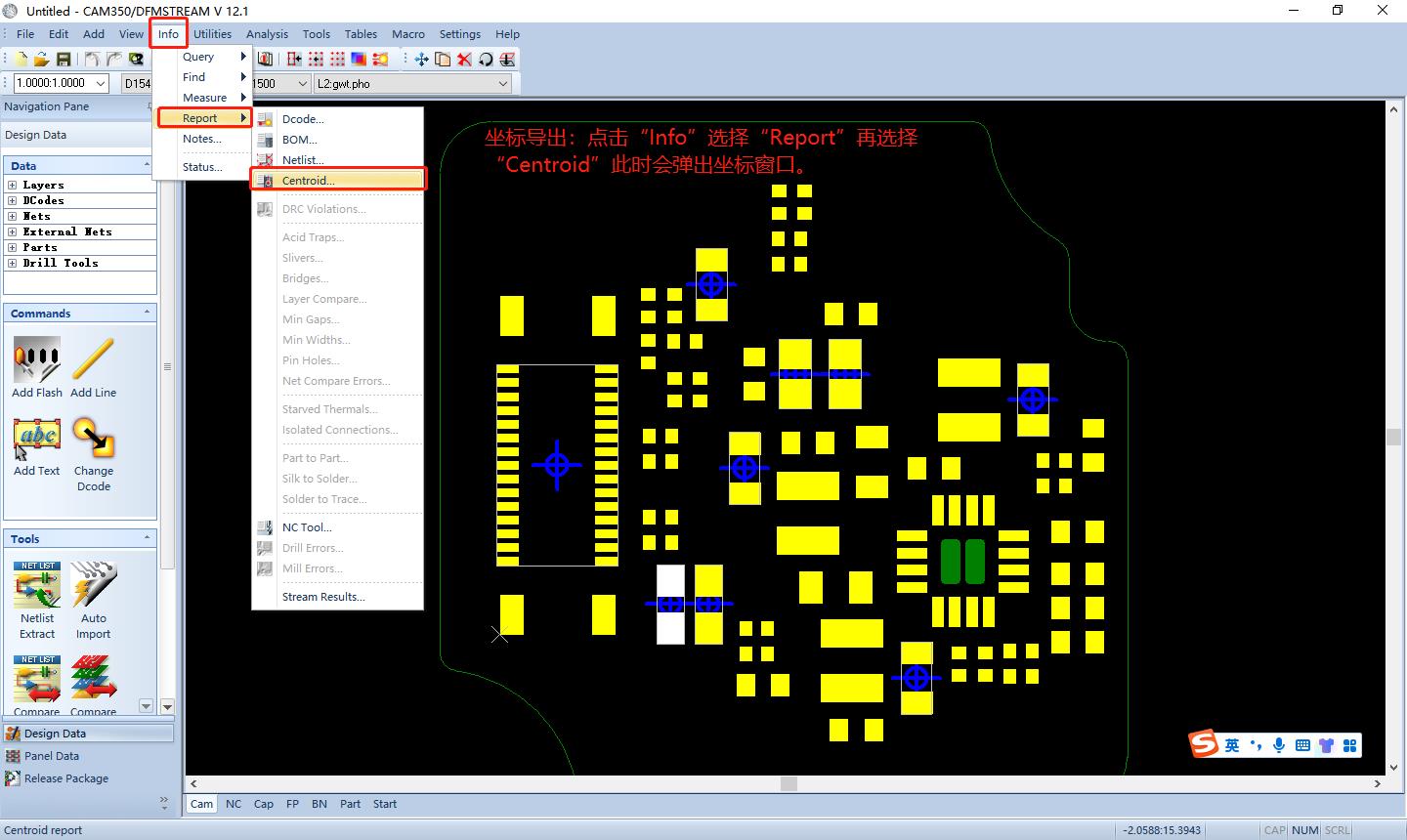Open the Analysis menu
Viewport: 1407px width, 840px height.
pos(267,34)
